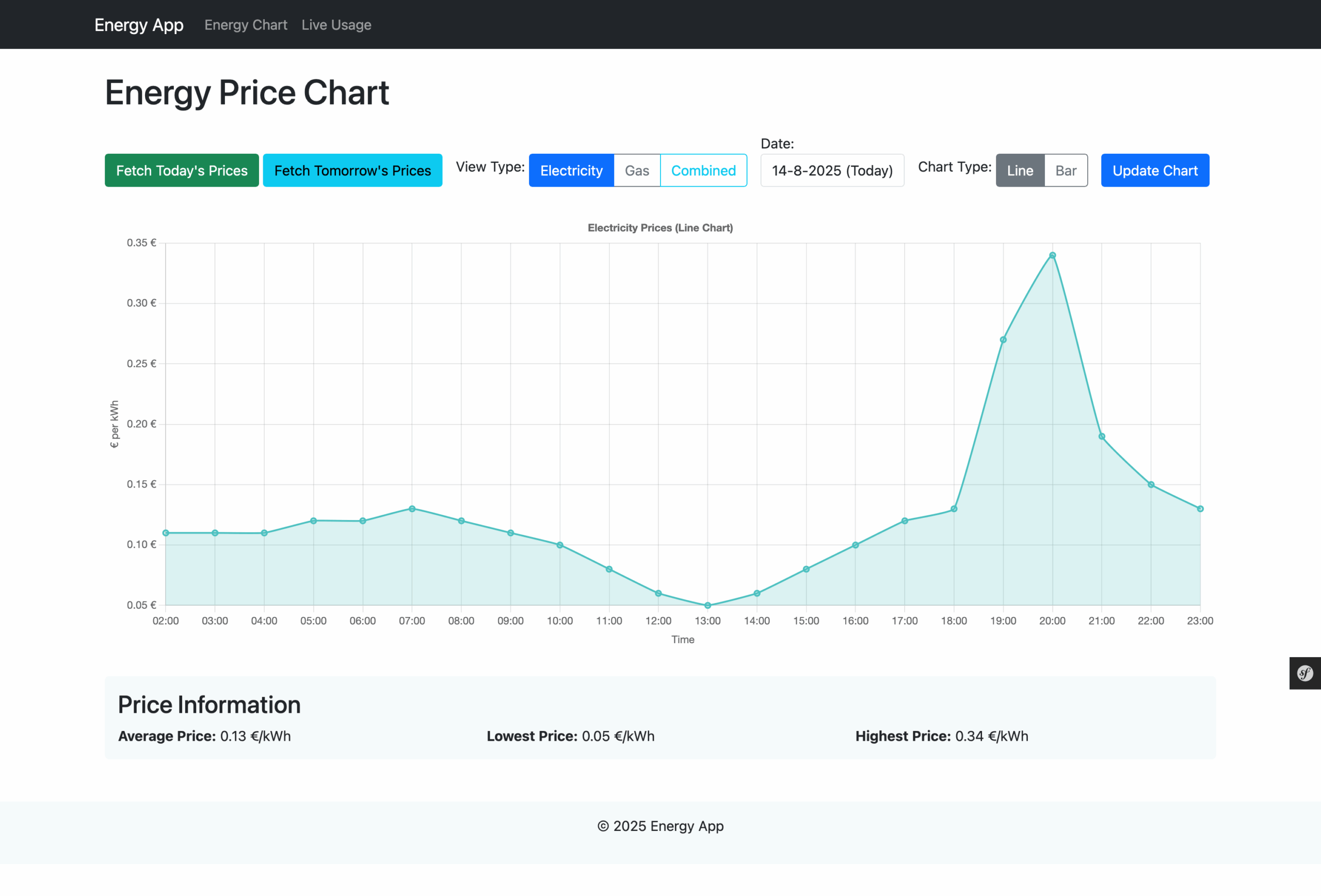Viewport: 1321px width, 896px height.
Task: Click the Lowest Price value text
Action: pyautogui.click(x=618, y=736)
